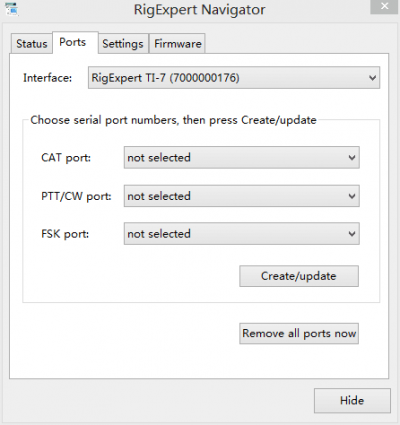This screenshot has height=425, width=400.
Task: Go to the Firmware tab
Action: click(177, 44)
